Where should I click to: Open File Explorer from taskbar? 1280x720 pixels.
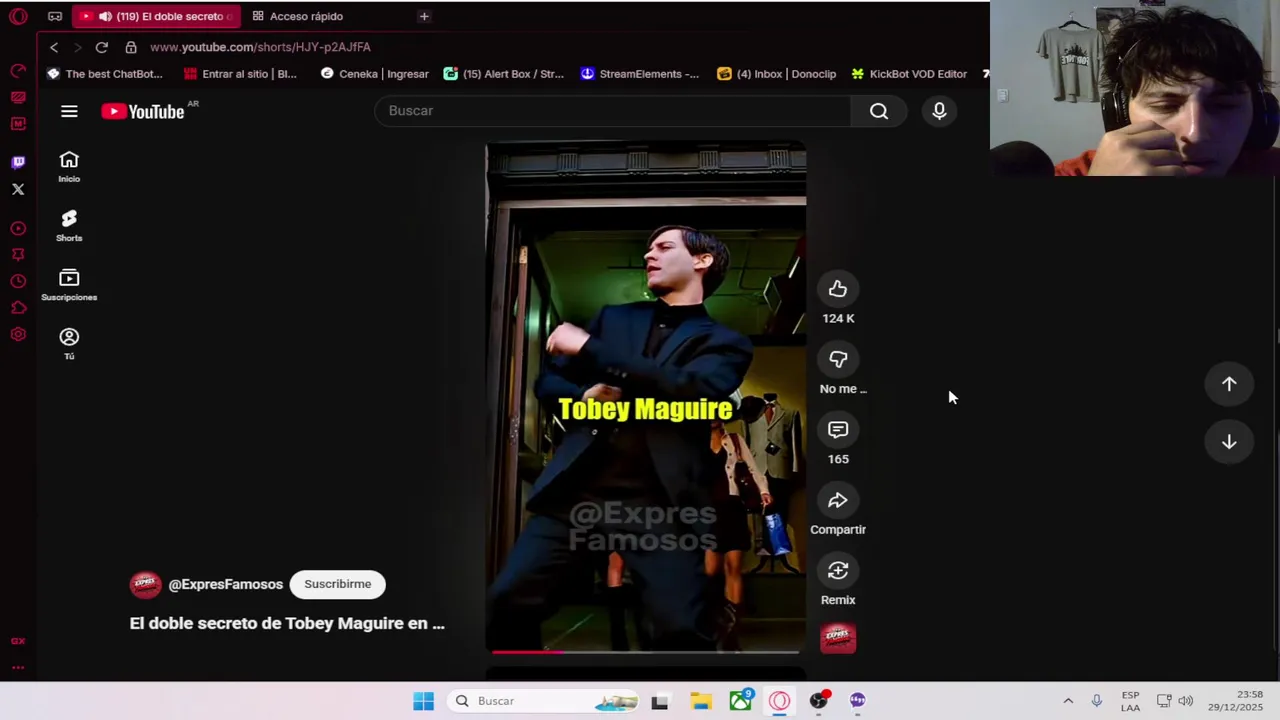click(x=700, y=701)
